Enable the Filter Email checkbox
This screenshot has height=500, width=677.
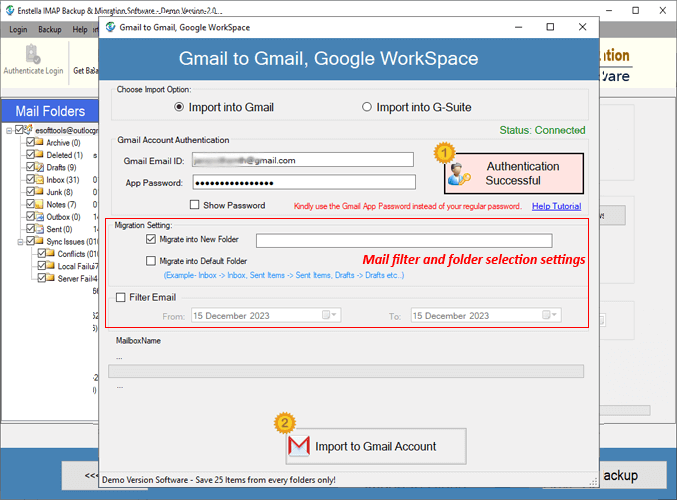[121, 297]
